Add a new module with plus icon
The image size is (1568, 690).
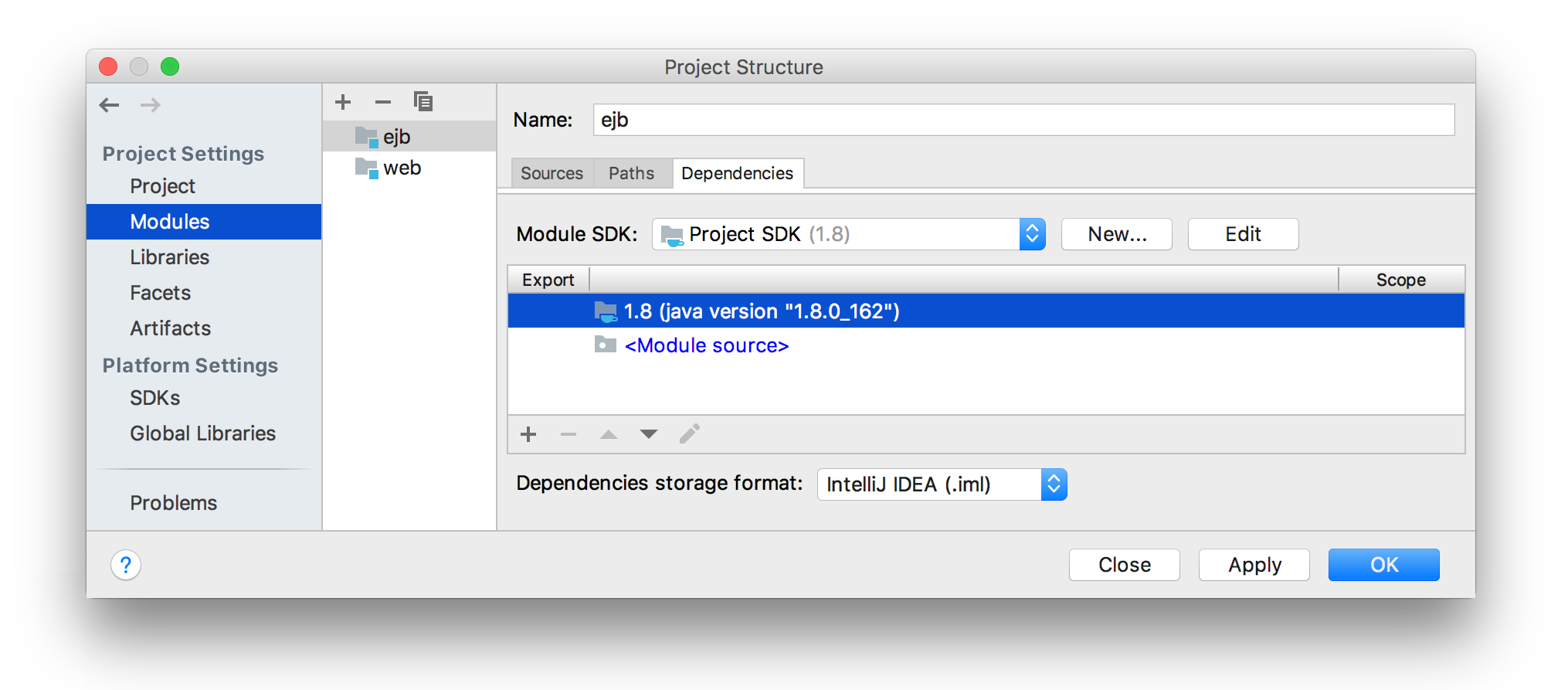[x=343, y=102]
